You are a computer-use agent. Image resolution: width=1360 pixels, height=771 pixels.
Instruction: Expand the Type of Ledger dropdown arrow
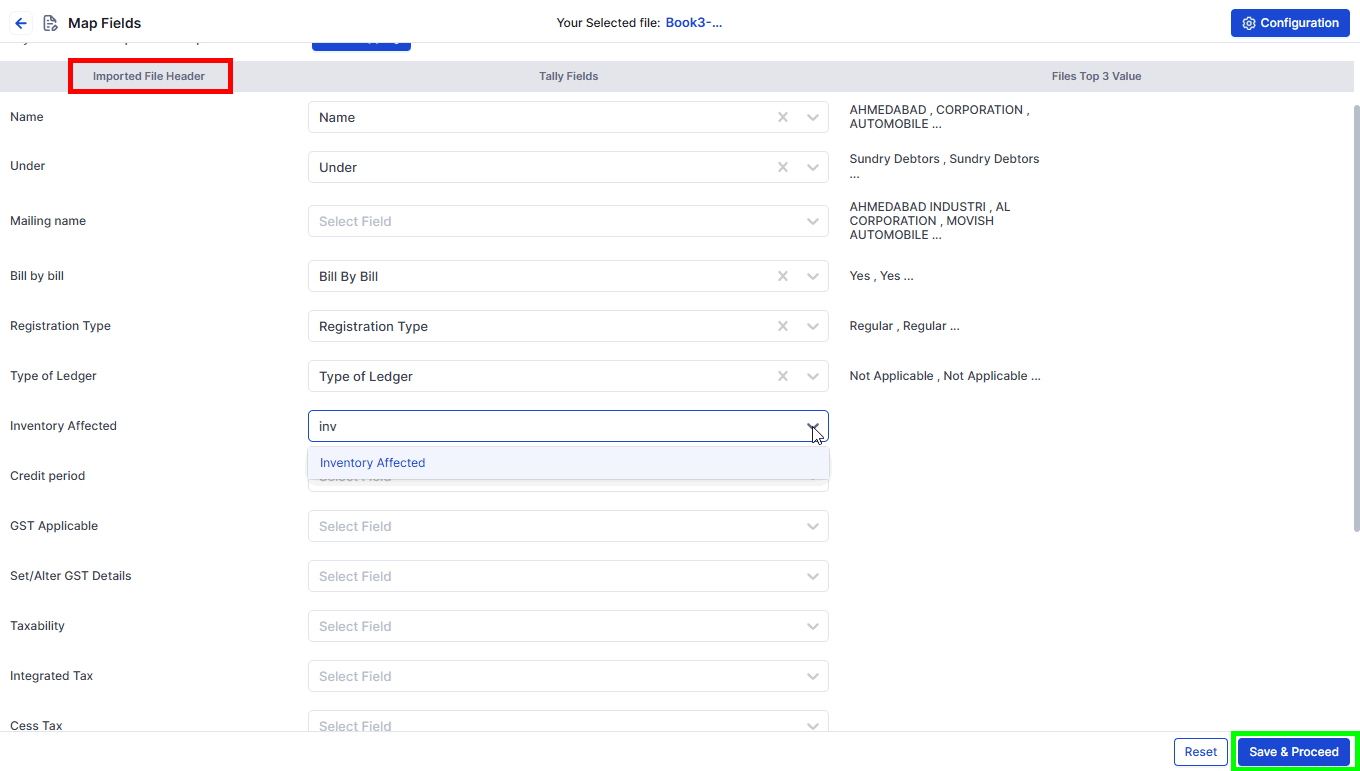coord(813,376)
